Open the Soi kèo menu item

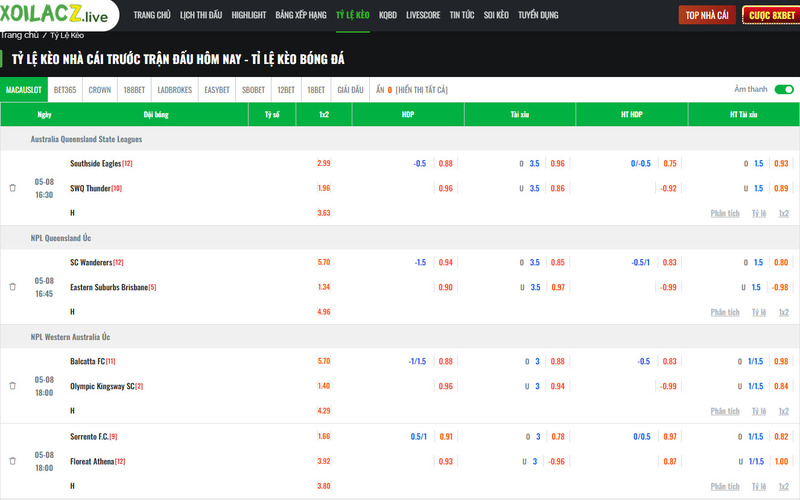point(496,15)
